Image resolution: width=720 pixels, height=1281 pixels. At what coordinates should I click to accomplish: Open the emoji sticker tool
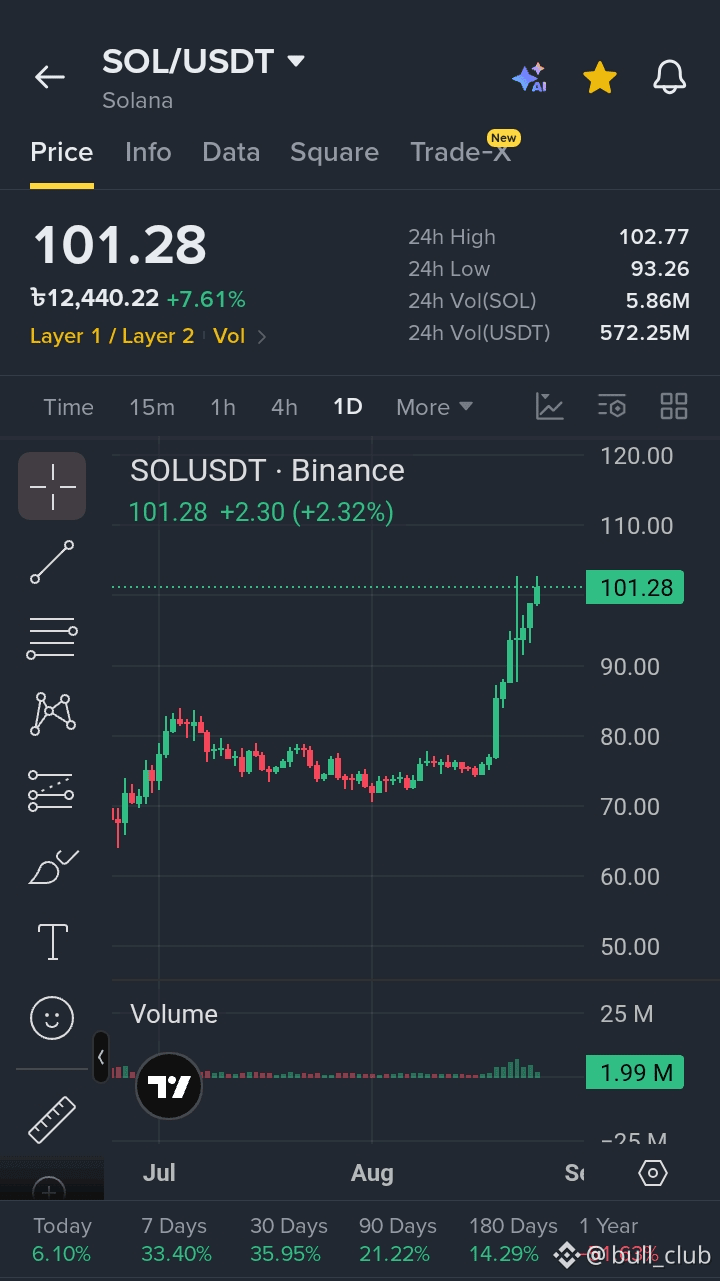pyautogui.click(x=52, y=1018)
